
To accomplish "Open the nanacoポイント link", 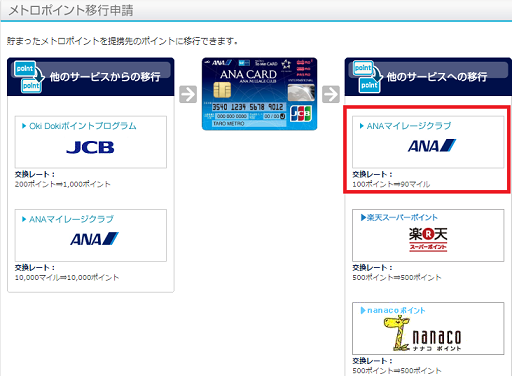I will [396, 311].
